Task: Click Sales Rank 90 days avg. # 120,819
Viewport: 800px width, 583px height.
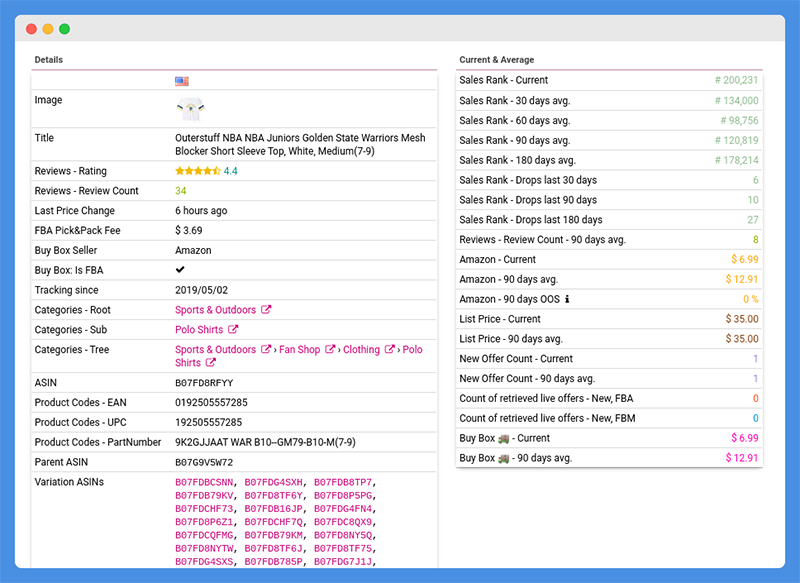Action: 736,140
